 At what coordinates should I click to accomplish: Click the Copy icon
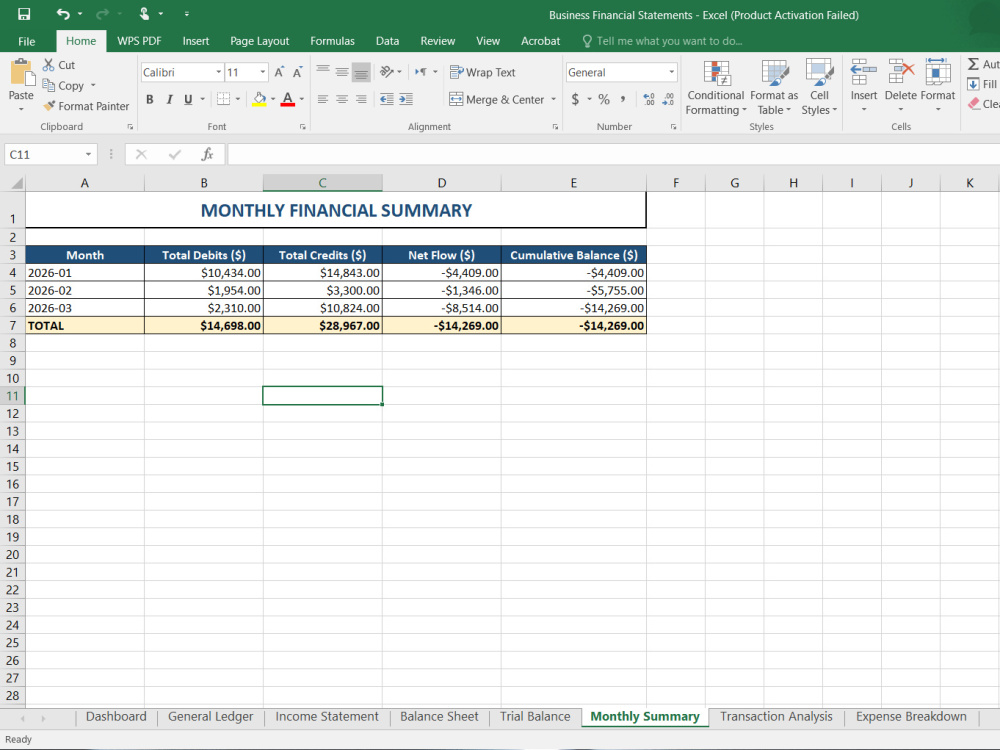(48, 85)
